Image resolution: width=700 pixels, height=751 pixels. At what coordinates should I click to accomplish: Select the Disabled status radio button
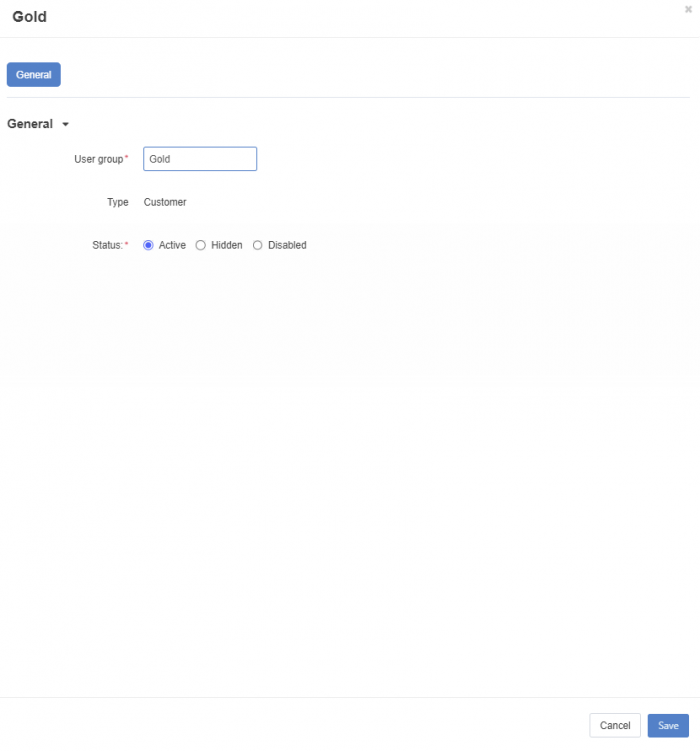tap(258, 245)
